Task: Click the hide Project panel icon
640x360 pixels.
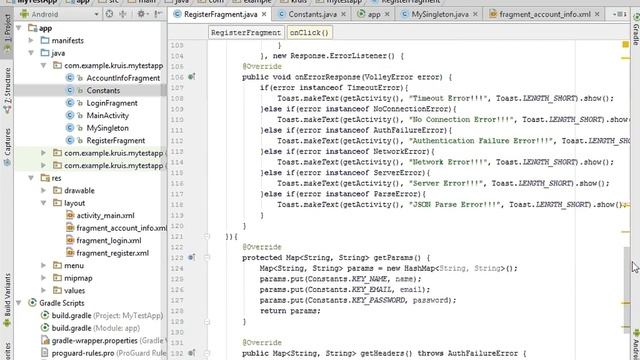Action: pyautogui.click(x=158, y=14)
